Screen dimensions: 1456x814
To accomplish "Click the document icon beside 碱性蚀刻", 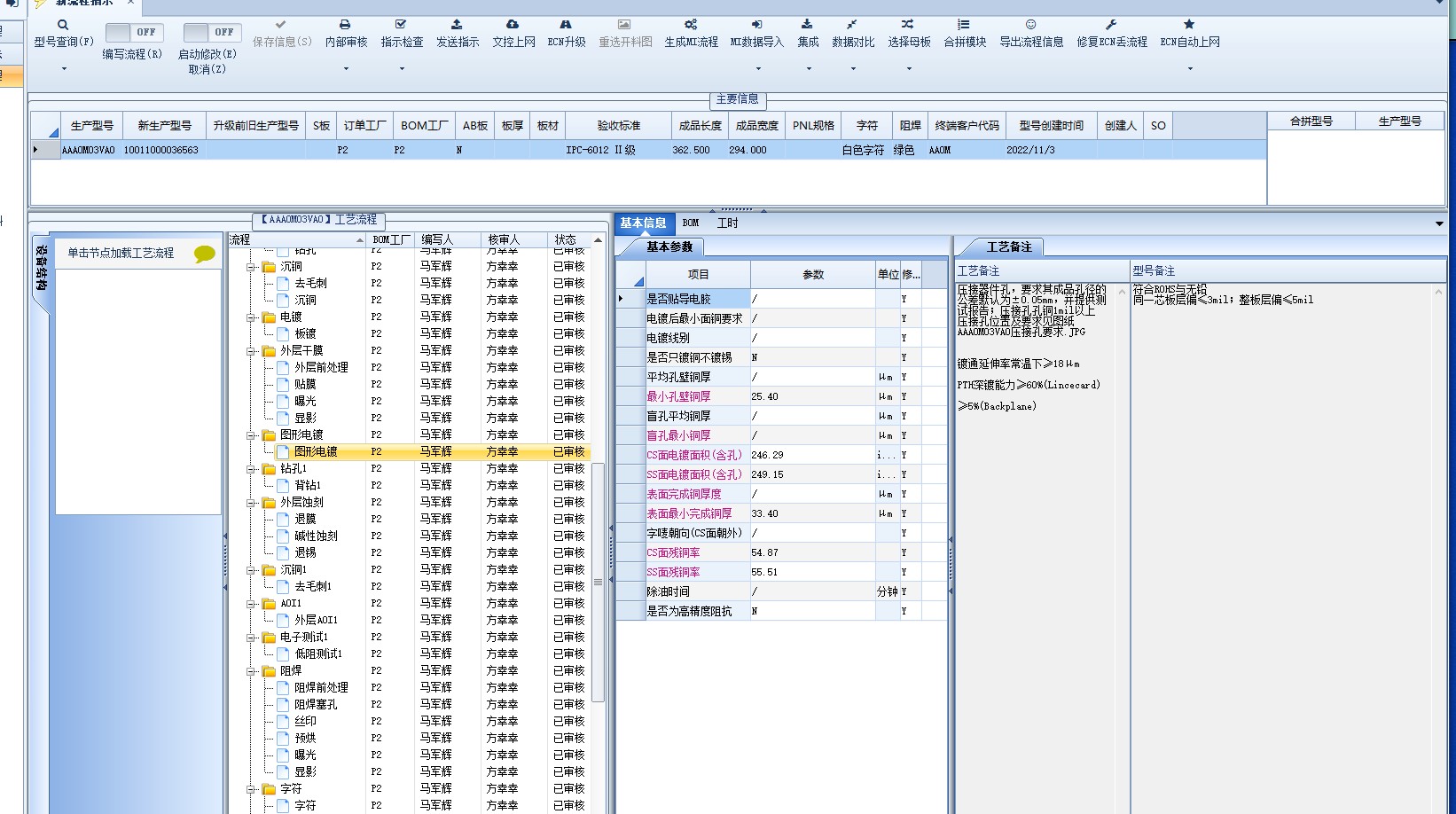I will (283, 536).
